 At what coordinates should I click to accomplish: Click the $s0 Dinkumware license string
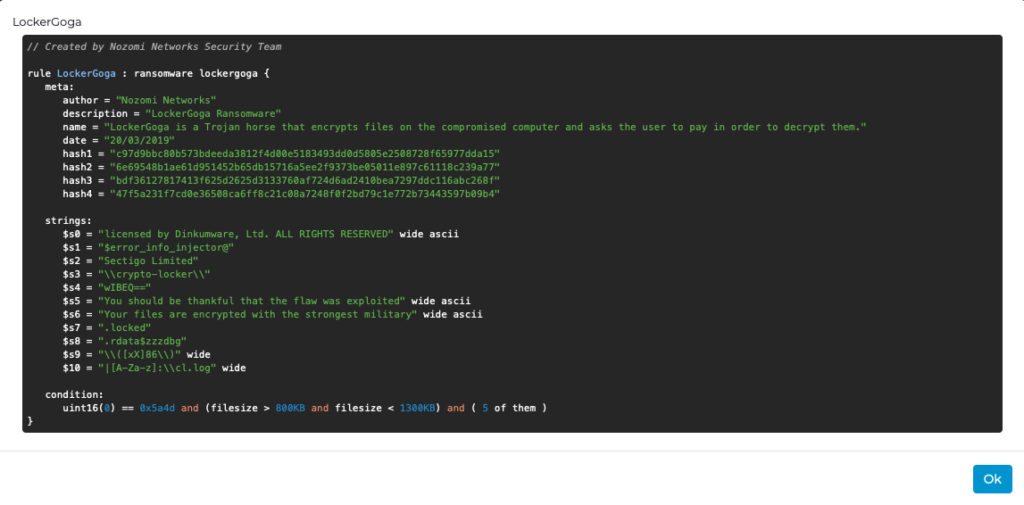(x=245, y=233)
